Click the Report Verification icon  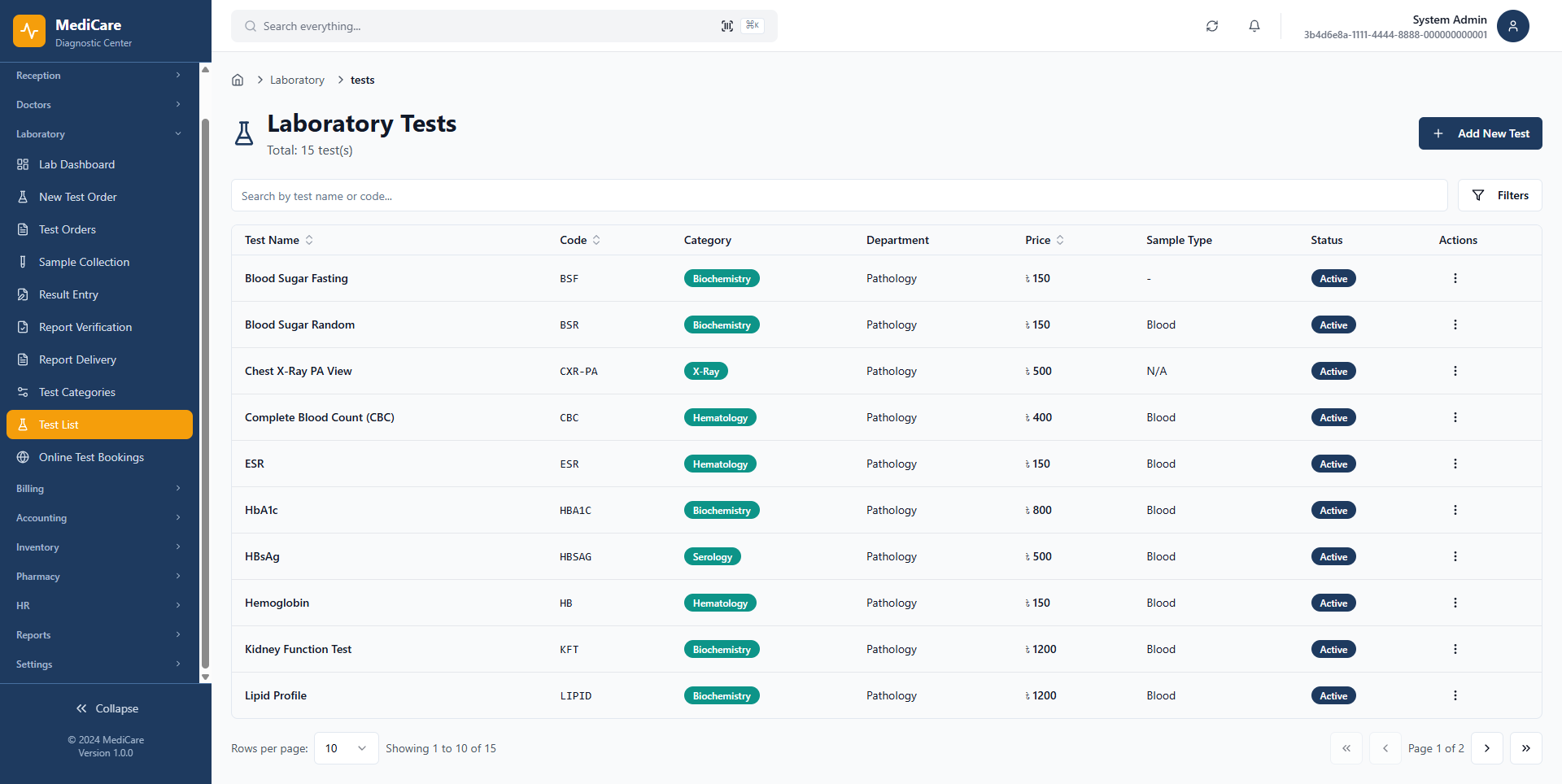point(23,327)
